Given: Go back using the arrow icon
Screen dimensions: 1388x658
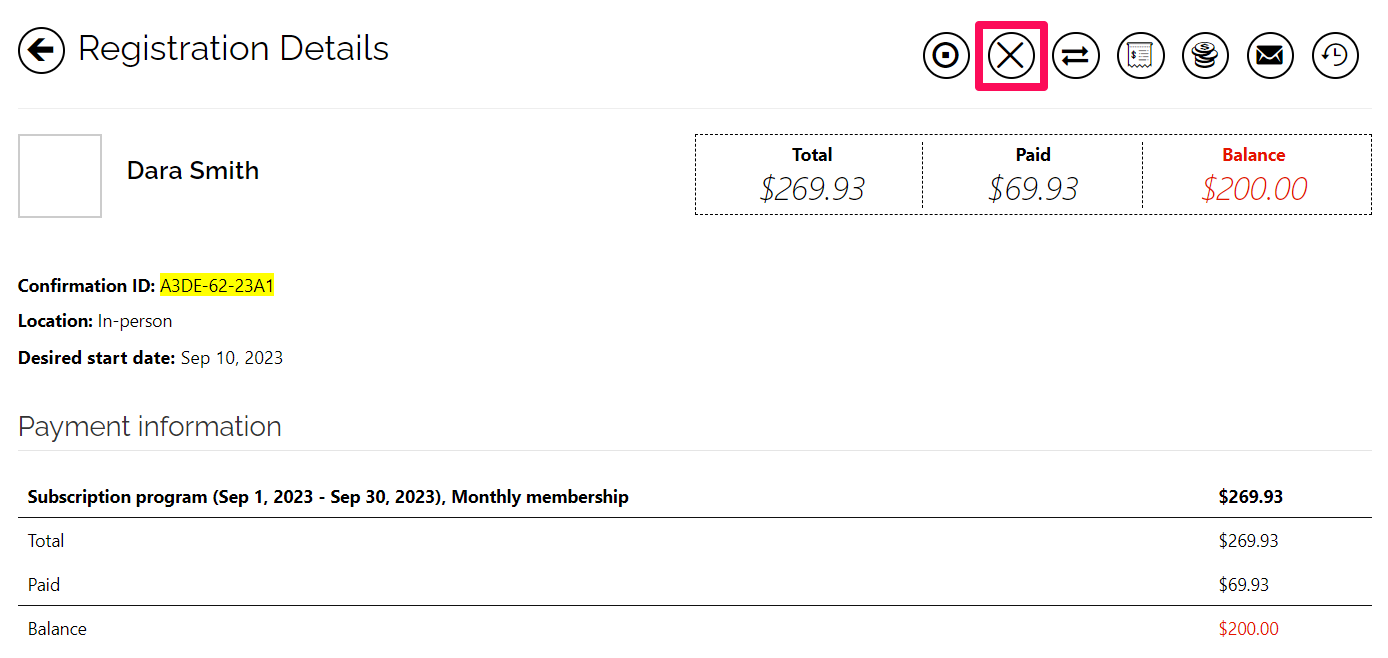Looking at the screenshot, I should point(41,50).
